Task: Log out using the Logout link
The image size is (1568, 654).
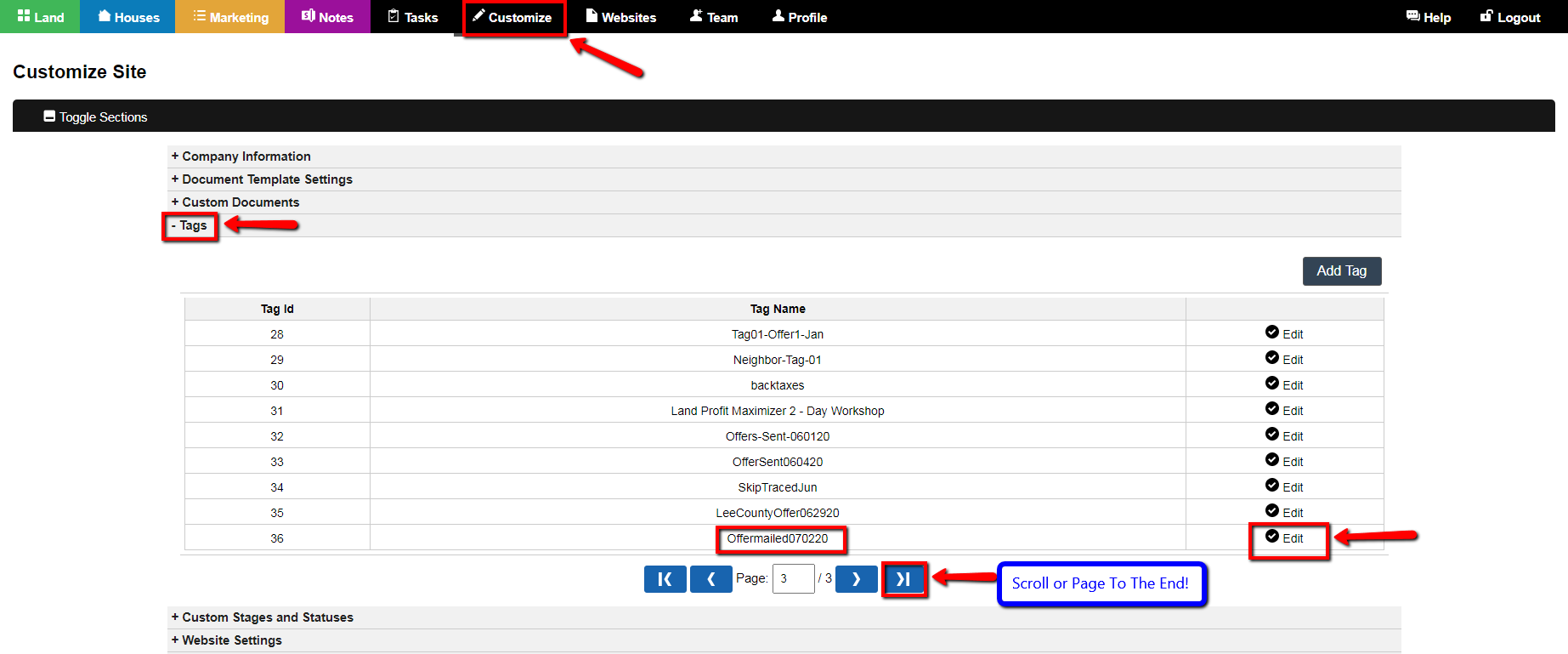Action: click(x=1510, y=17)
